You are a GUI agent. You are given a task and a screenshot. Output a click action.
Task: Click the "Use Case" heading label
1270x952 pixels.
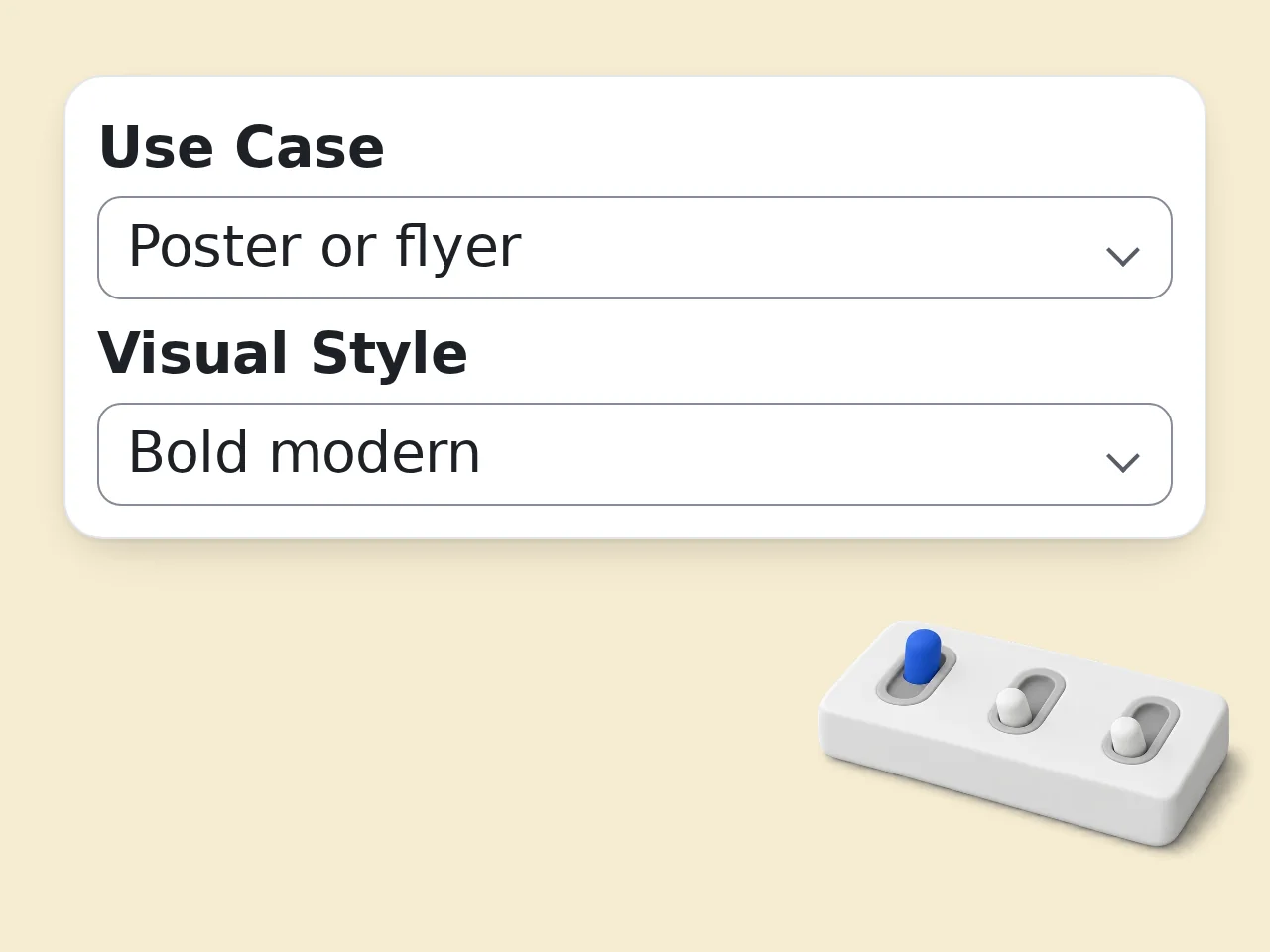point(241,147)
